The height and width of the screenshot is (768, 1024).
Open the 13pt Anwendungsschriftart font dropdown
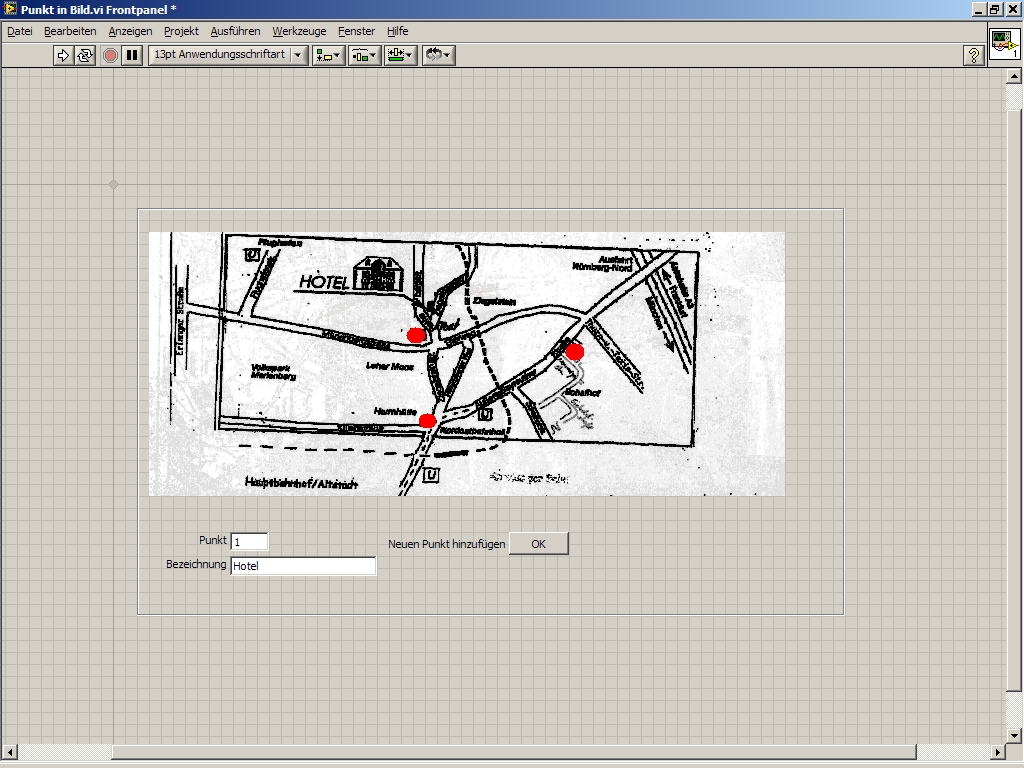[x=228, y=55]
